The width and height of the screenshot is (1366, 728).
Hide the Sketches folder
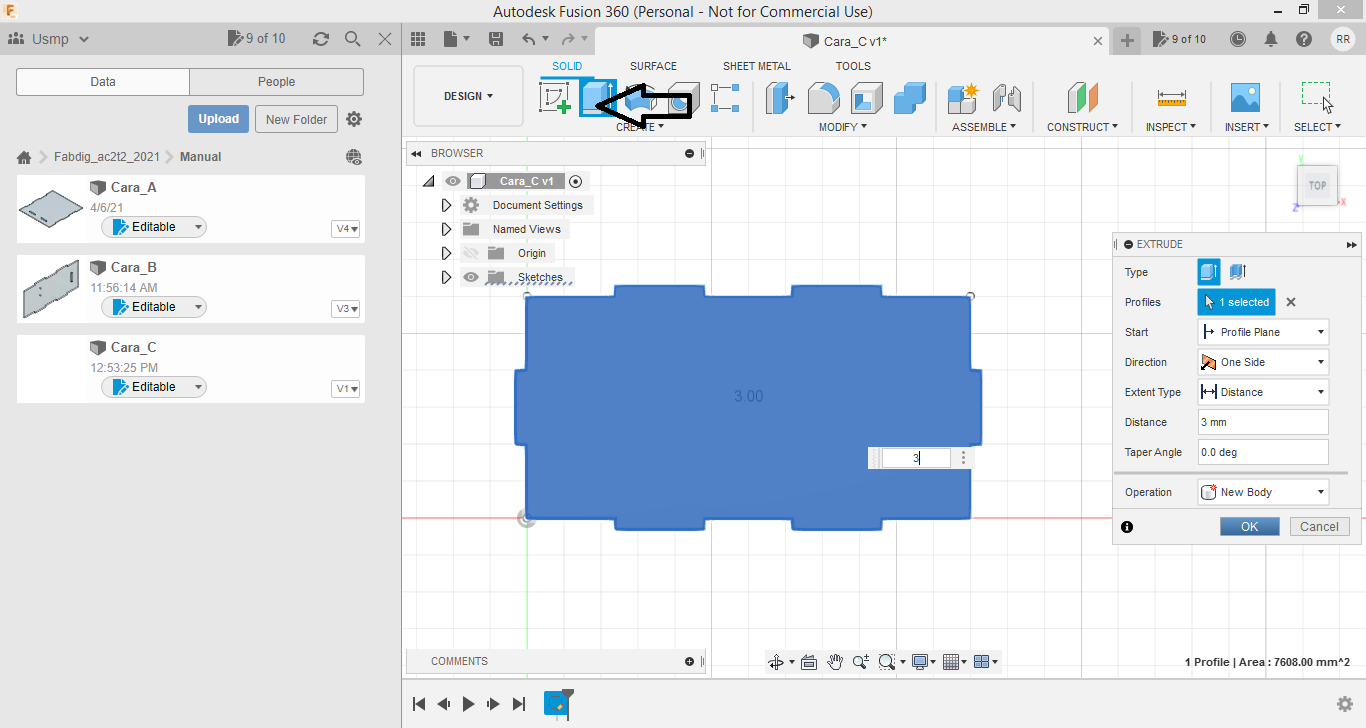(x=471, y=277)
